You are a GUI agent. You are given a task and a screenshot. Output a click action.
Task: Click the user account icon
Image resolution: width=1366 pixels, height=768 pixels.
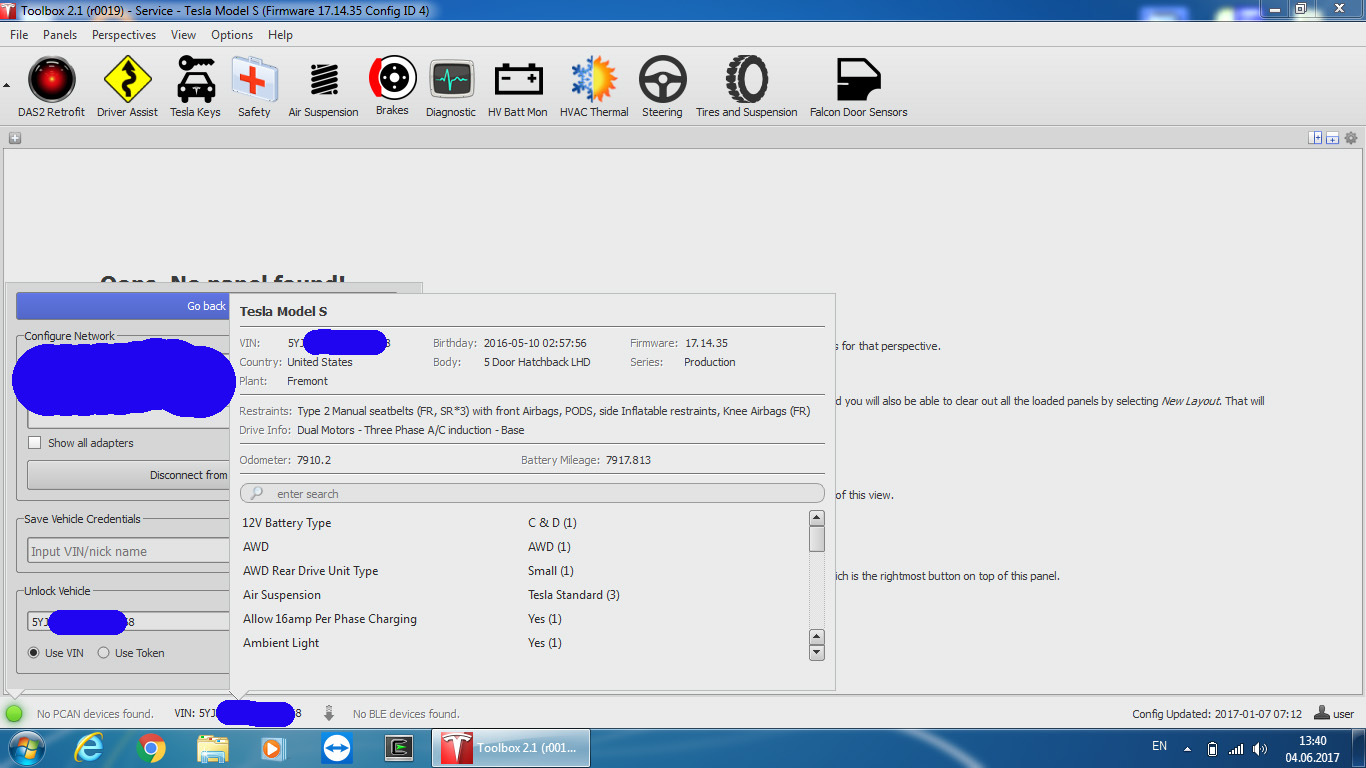click(1322, 713)
